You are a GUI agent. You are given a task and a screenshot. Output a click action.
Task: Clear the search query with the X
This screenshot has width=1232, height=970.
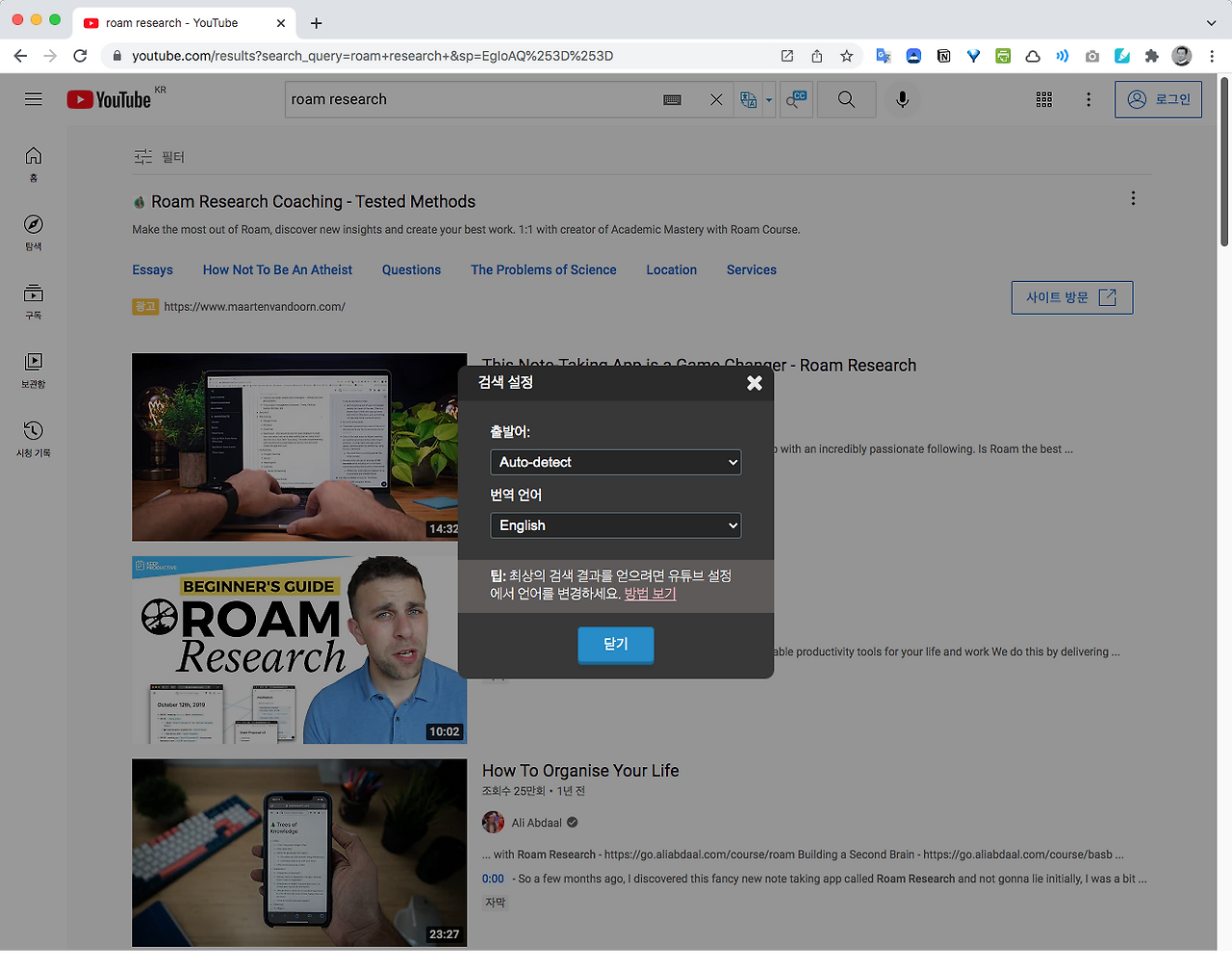click(716, 99)
